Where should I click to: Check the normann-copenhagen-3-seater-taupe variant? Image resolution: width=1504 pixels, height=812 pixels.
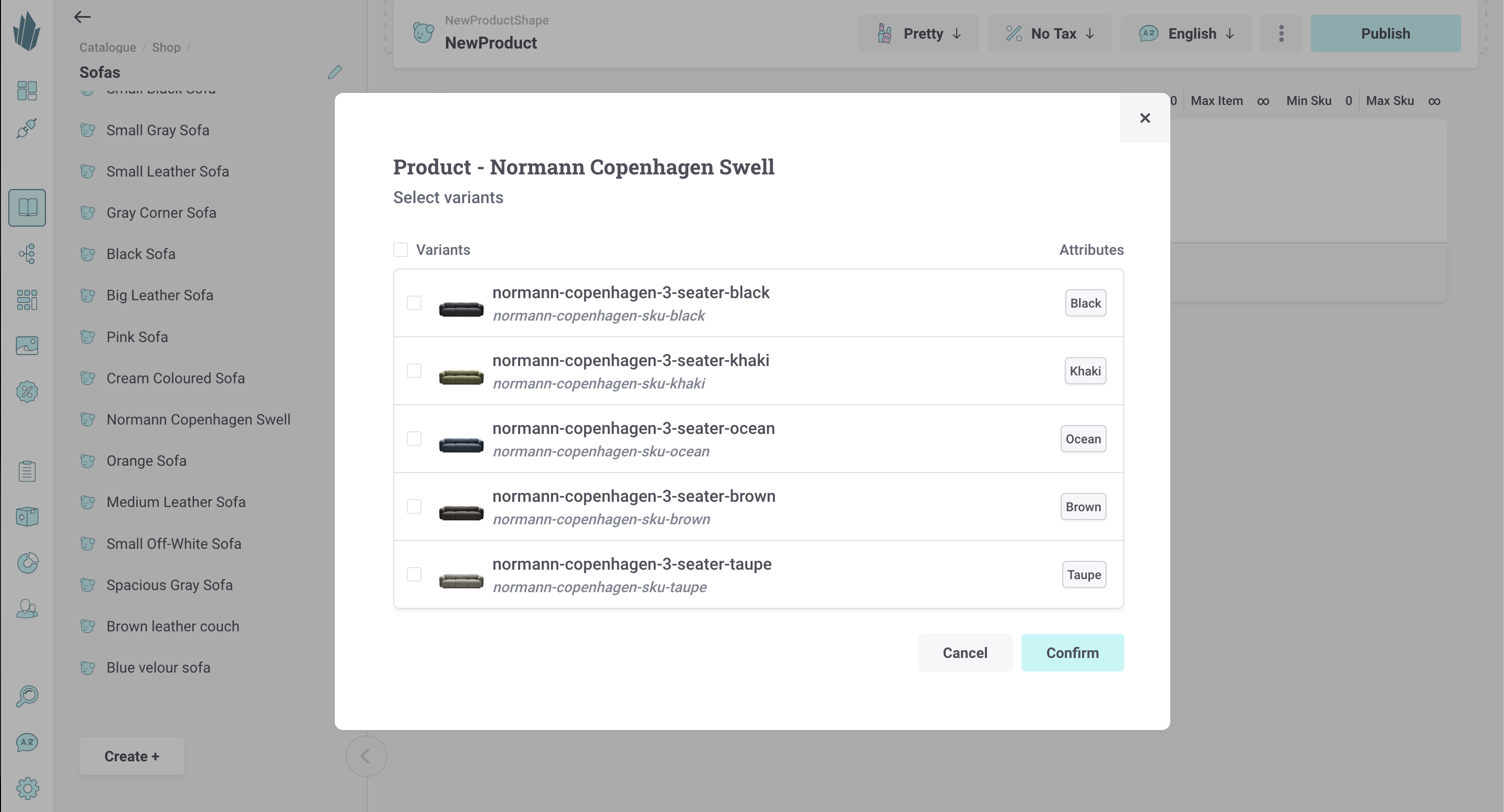pos(414,574)
